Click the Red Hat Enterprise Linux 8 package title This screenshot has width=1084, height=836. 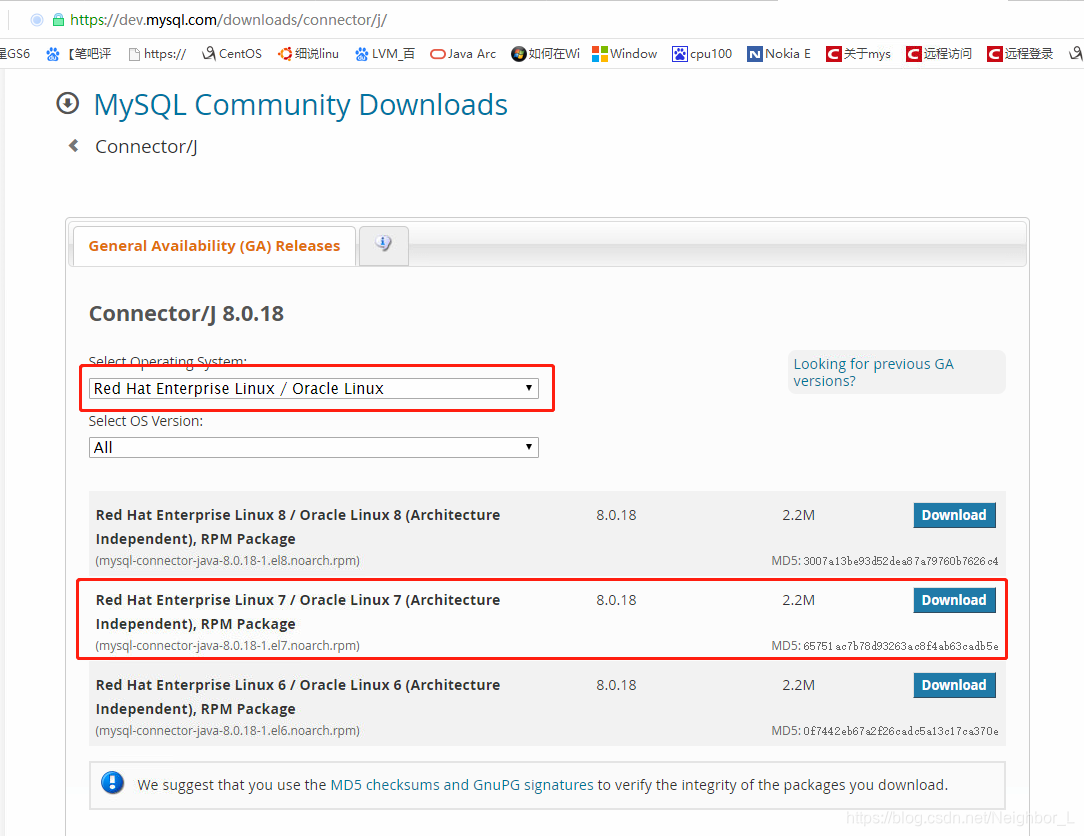pos(298,527)
